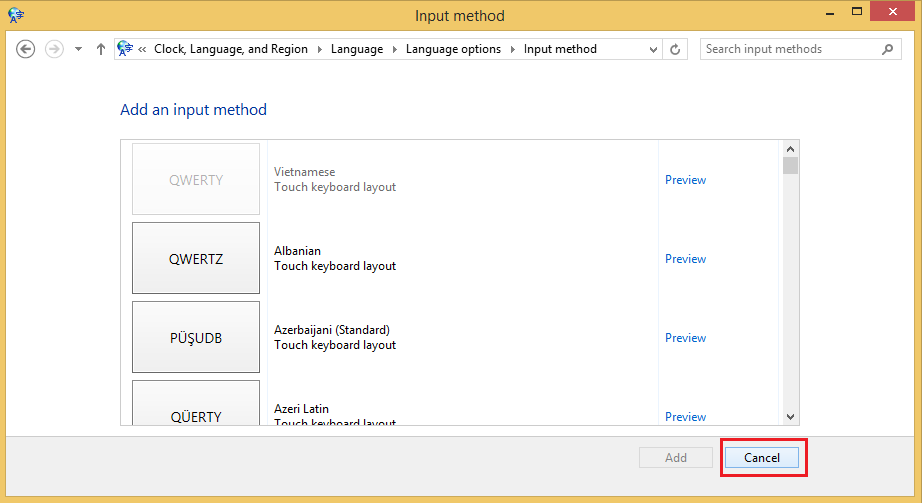
Task: Click the Refresh button in address bar
Action: tap(676, 49)
